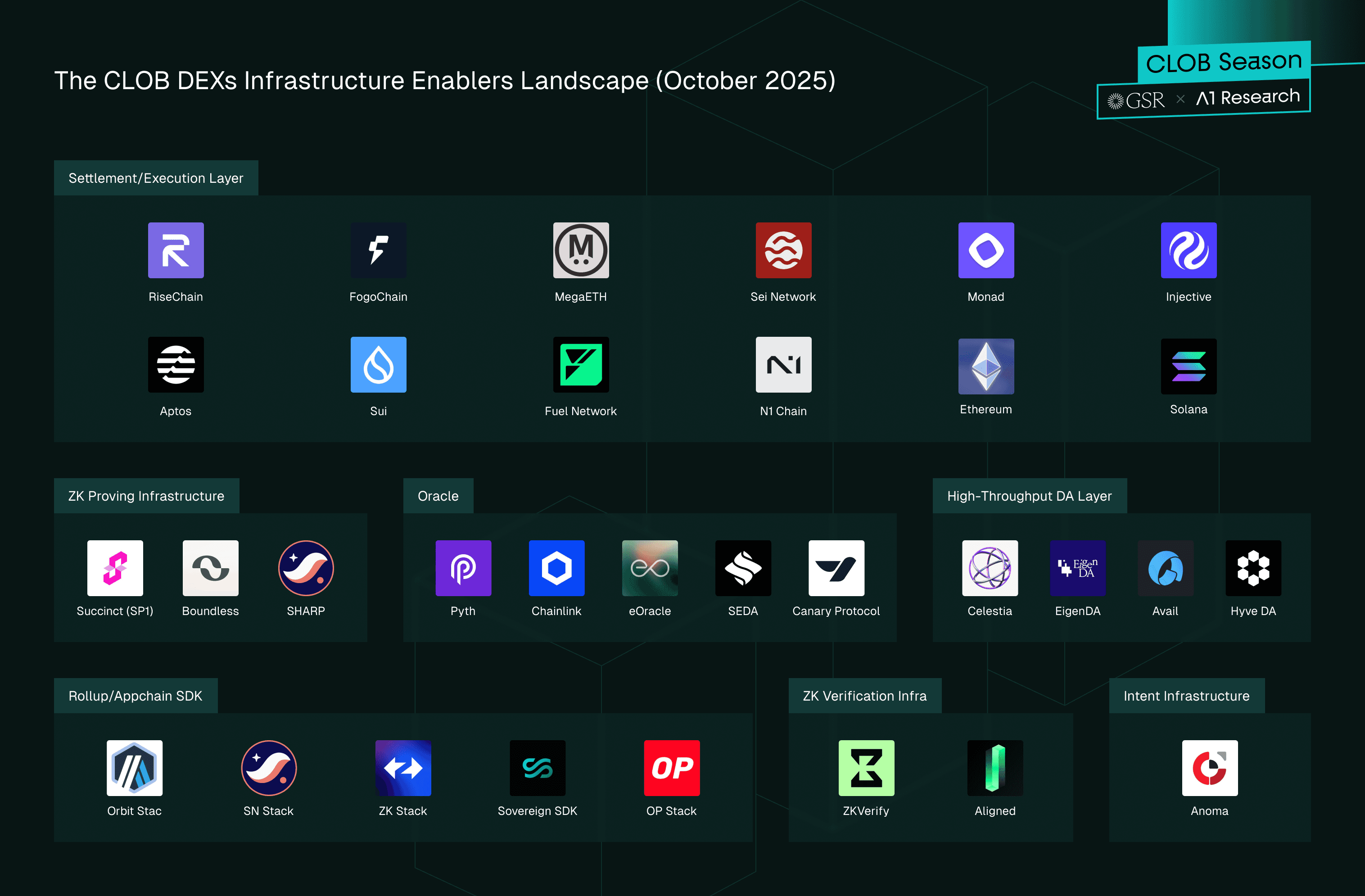Click the "Hyve DA" label
The height and width of the screenshot is (896, 1365).
1253,611
